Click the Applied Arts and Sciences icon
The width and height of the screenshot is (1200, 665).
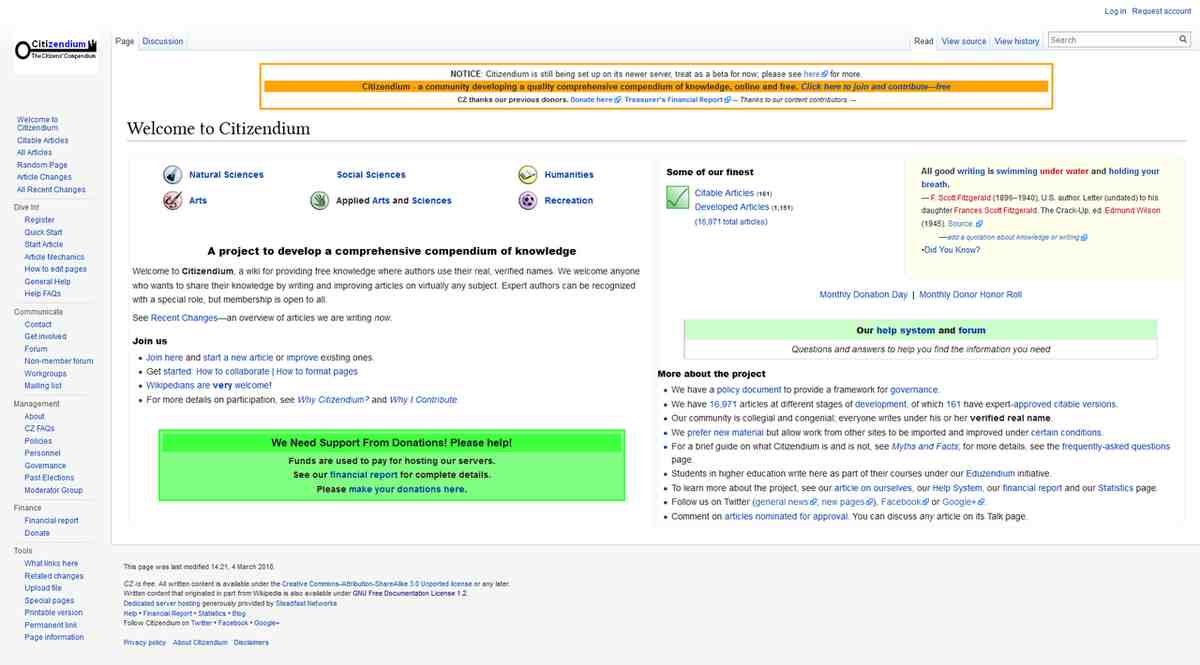coord(319,200)
